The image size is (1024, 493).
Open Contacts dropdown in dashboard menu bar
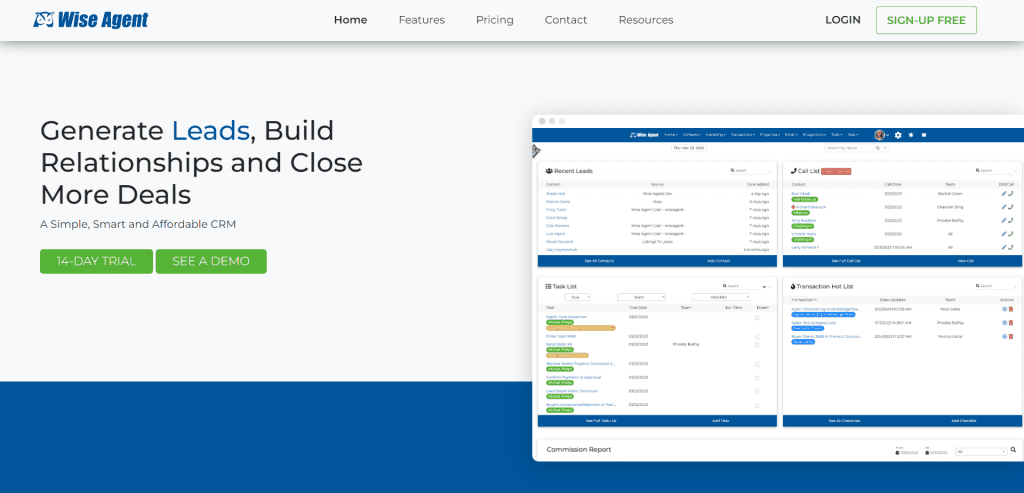(x=692, y=135)
